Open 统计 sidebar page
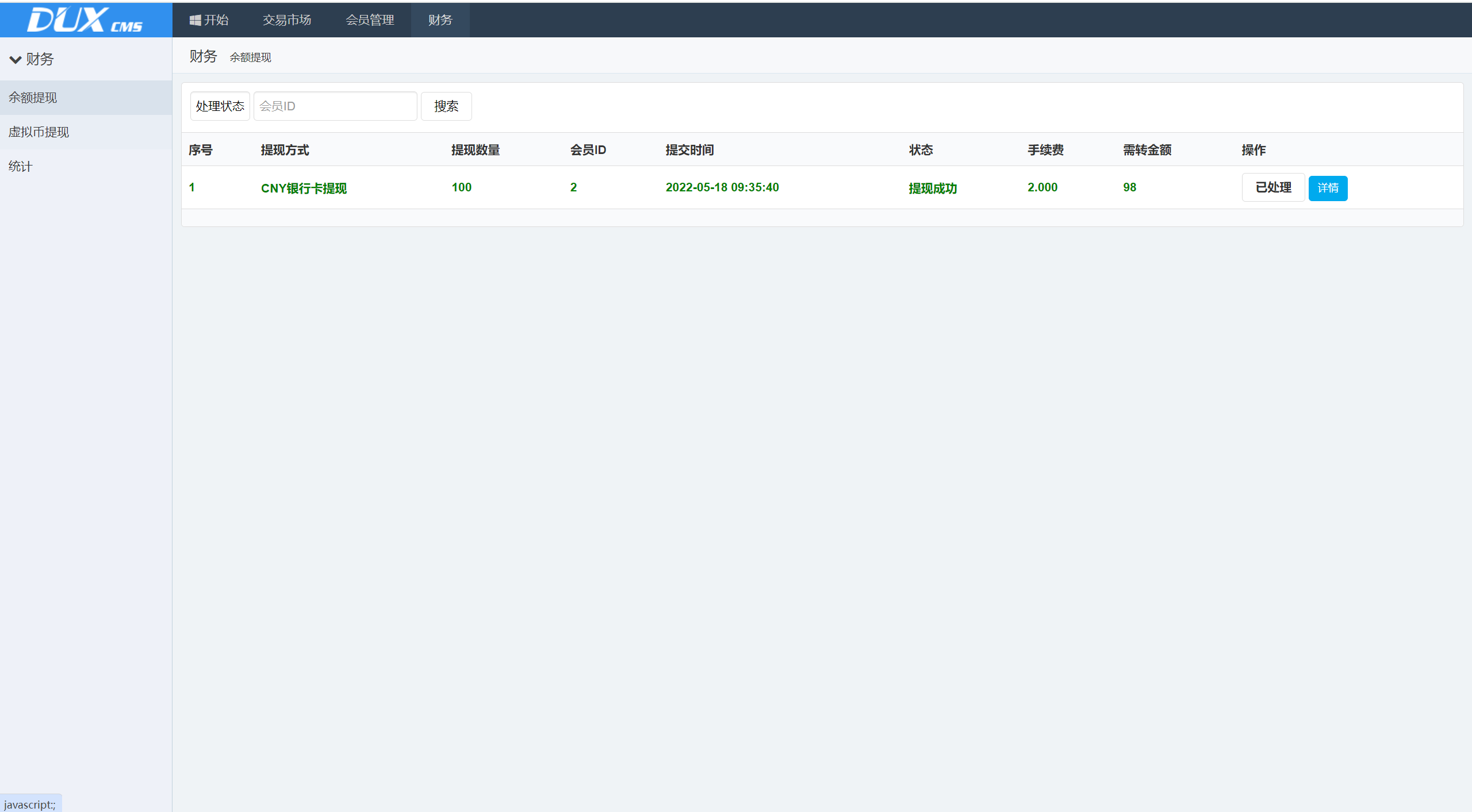This screenshot has height=812, width=1472. [20, 167]
